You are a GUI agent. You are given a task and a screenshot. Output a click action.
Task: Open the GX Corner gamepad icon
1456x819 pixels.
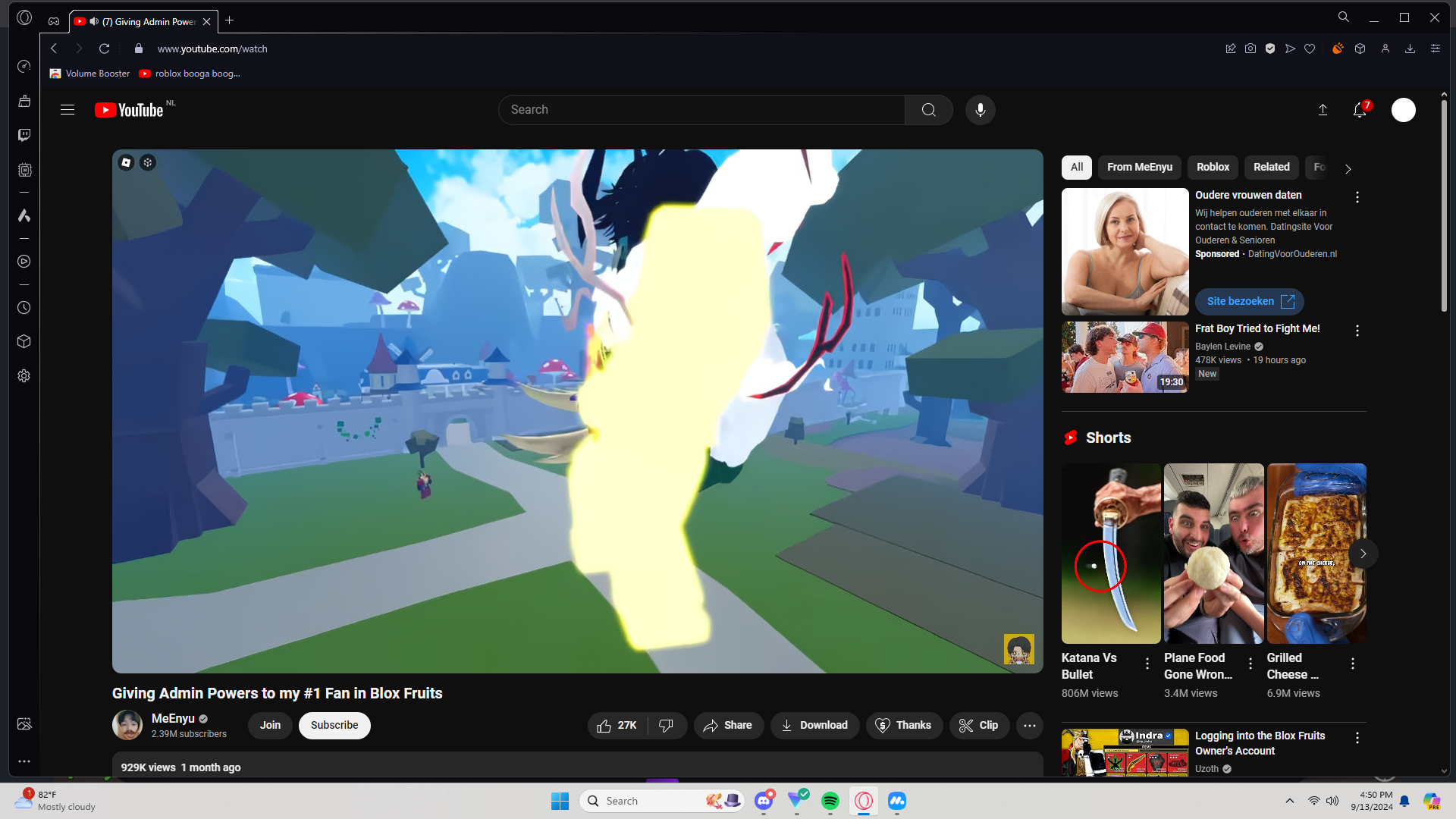pyautogui.click(x=54, y=21)
